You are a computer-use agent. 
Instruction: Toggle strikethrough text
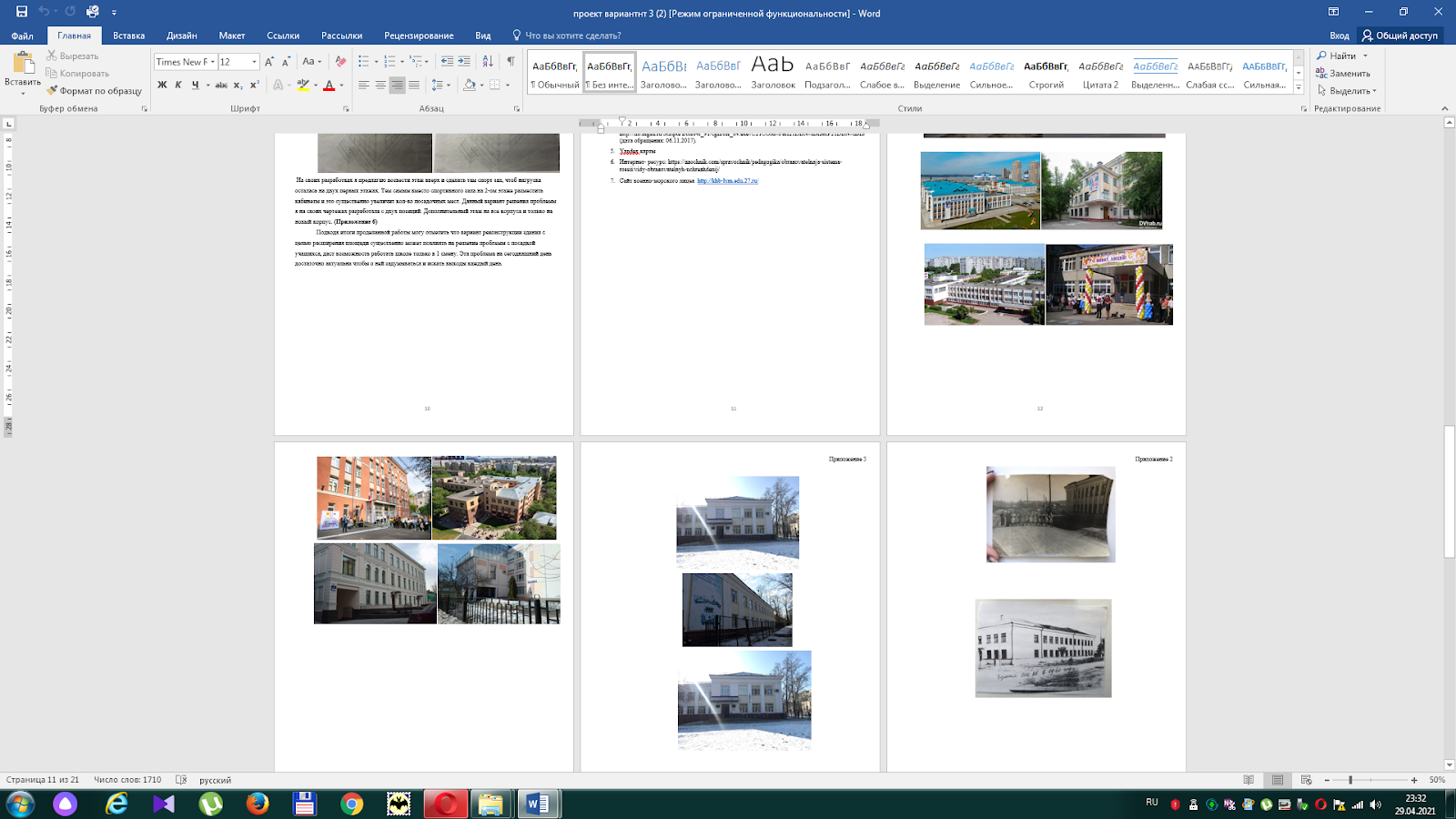(221, 85)
